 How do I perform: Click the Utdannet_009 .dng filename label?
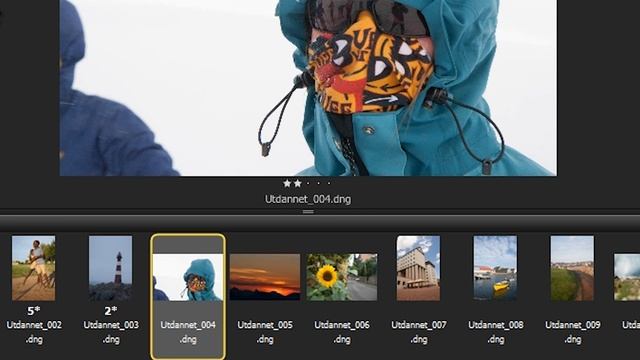(x=573, y=332)
